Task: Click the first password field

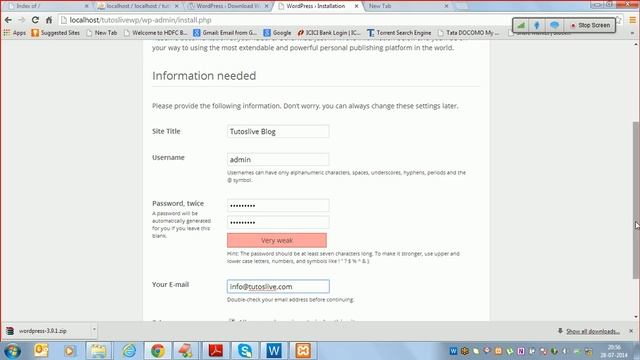Action: [x=278, y=205]
